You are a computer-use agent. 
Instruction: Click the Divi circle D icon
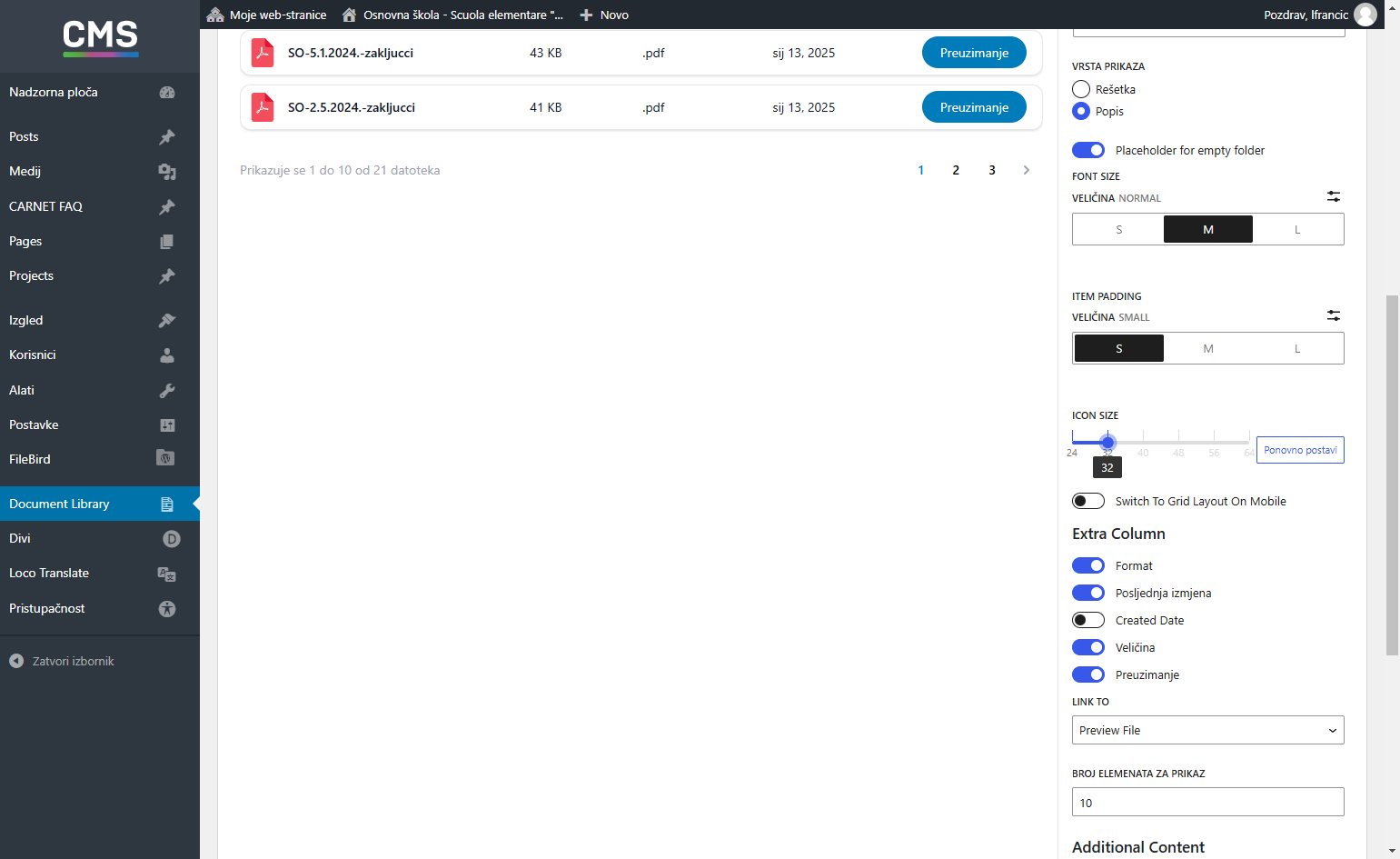pyautogui.click(x=171, y=539)
